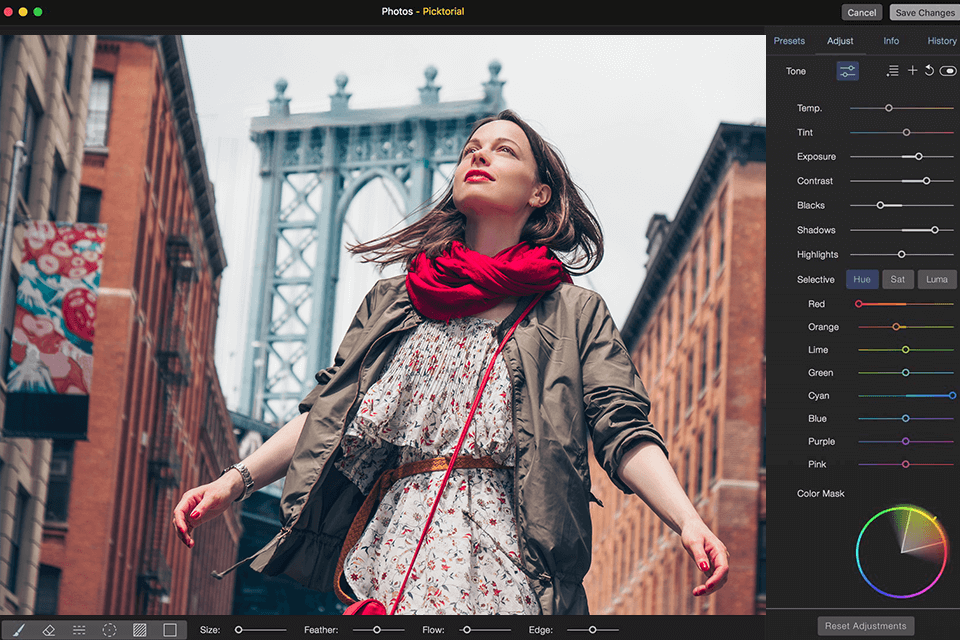Select the radial dashed-circle mask tool
Screen dimensions: 960x640
point(109,630)
